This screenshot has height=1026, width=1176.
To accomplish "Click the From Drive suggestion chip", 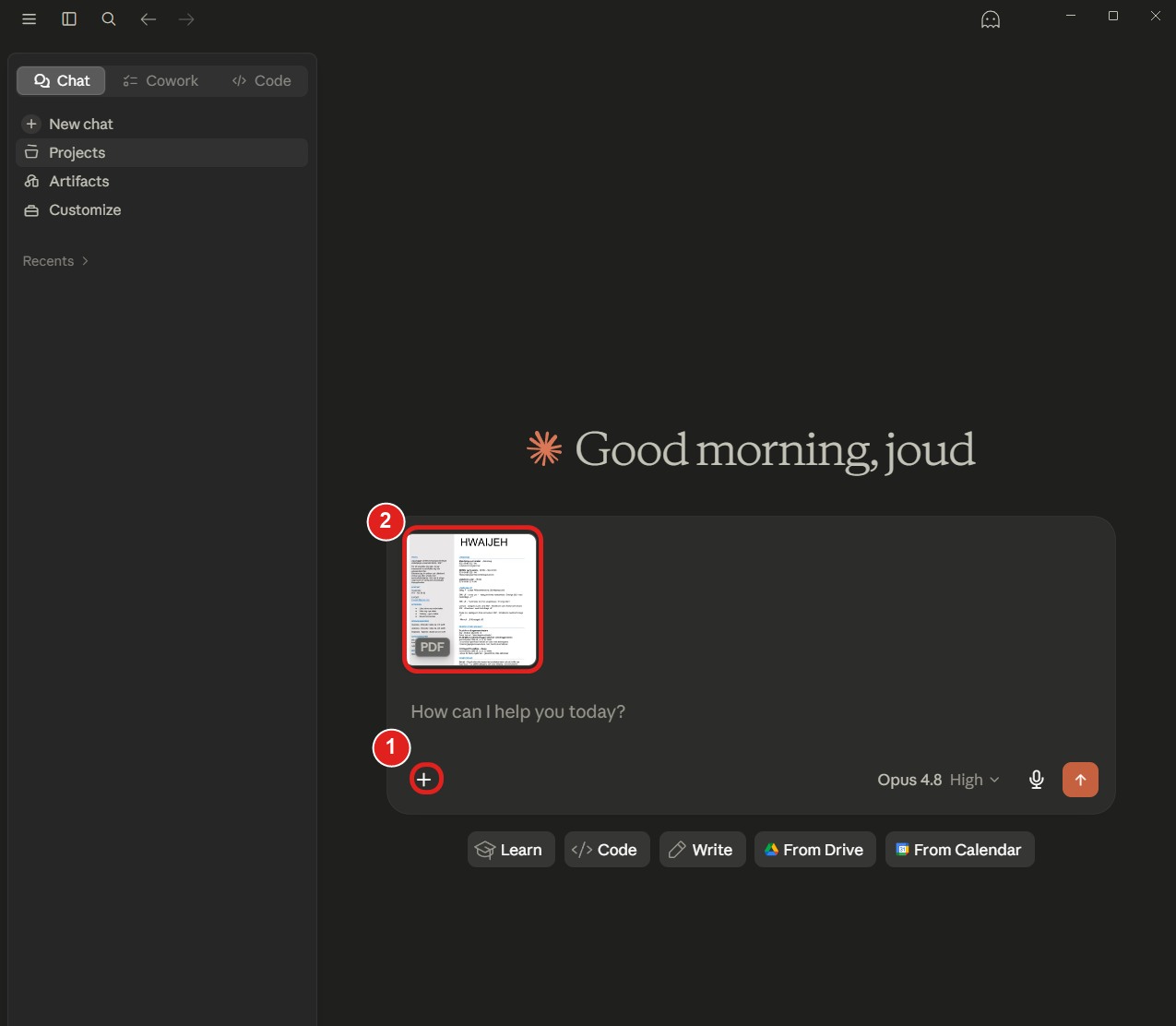I will pos(814,850).
